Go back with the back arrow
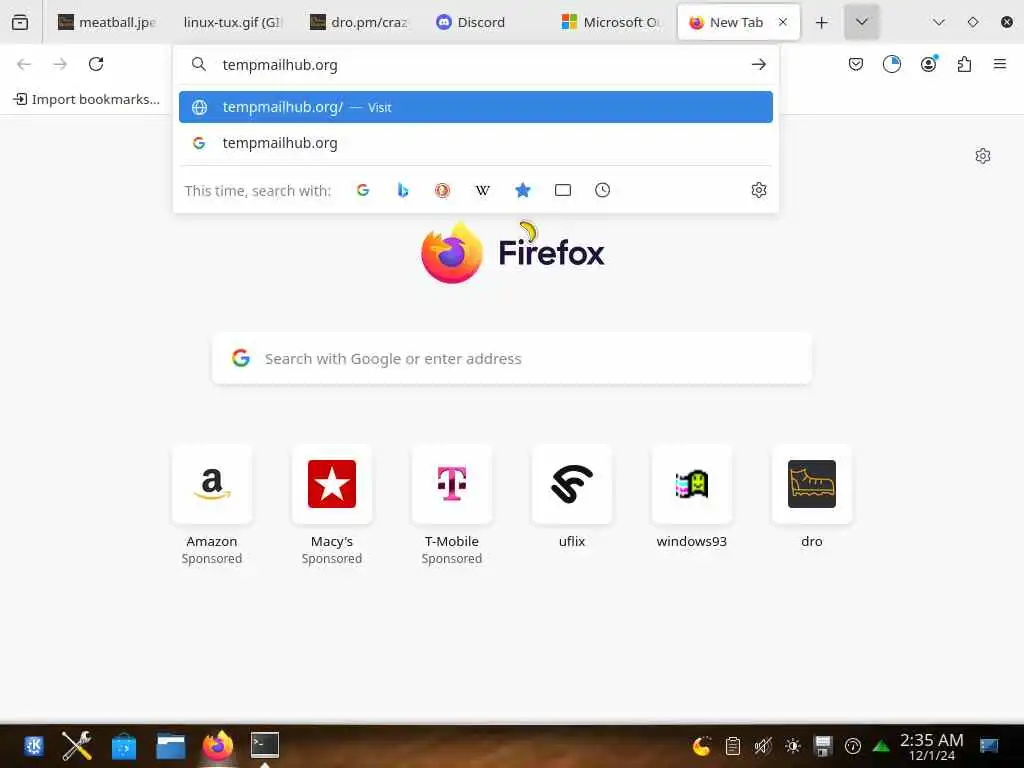 (x=24, y=64)
